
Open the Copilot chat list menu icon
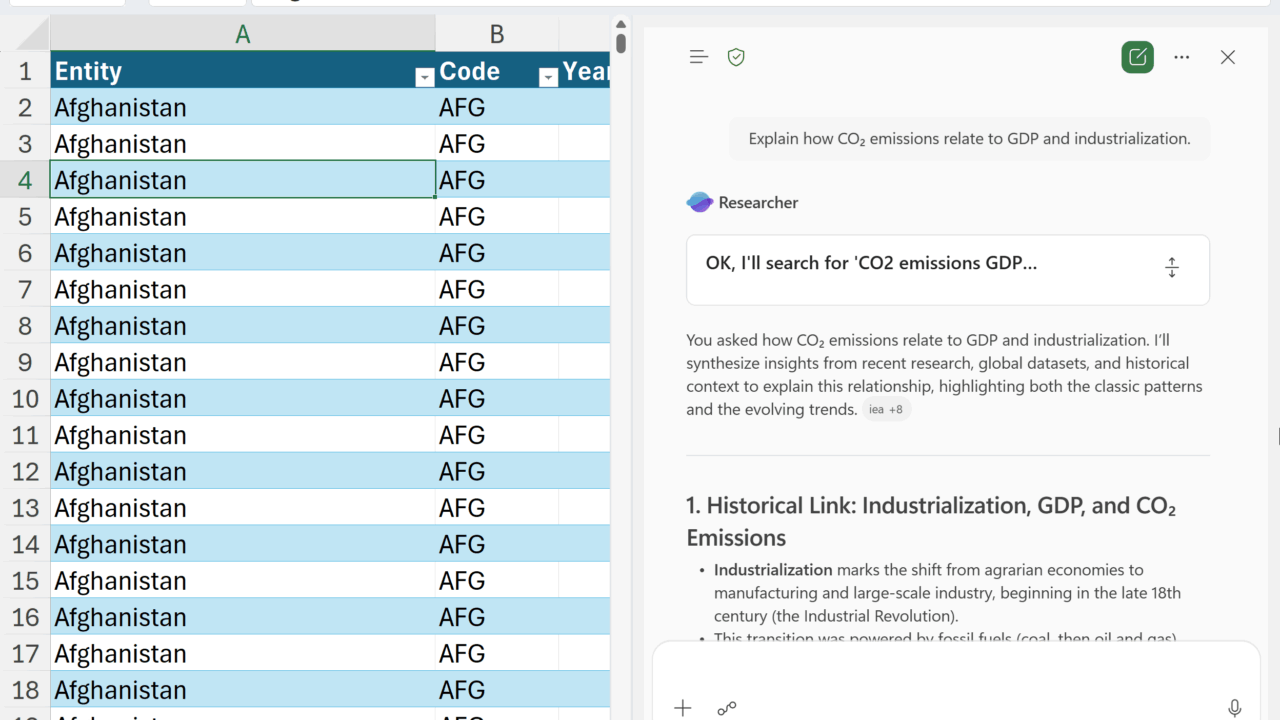[x=699, y=57]
